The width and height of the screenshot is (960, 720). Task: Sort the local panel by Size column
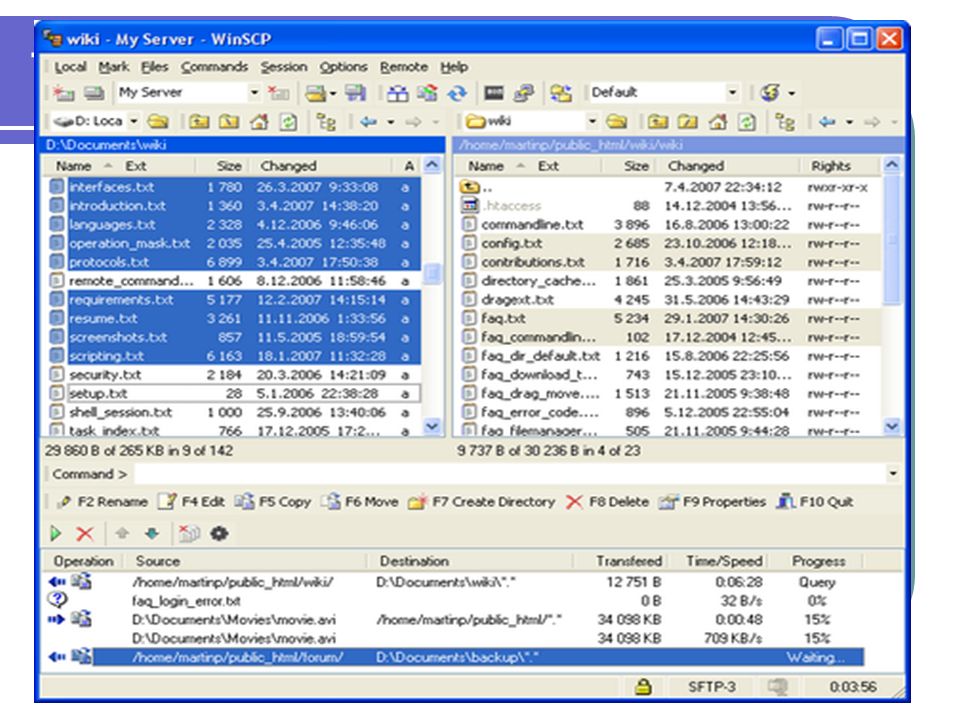click(222, 166)
